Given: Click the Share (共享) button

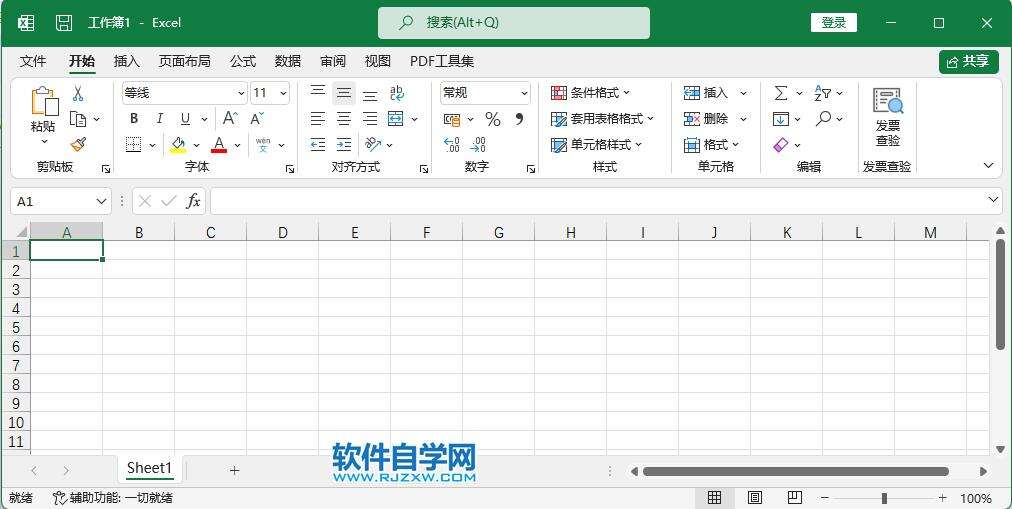Looking at the screenshot, I should tap(968, 61).
